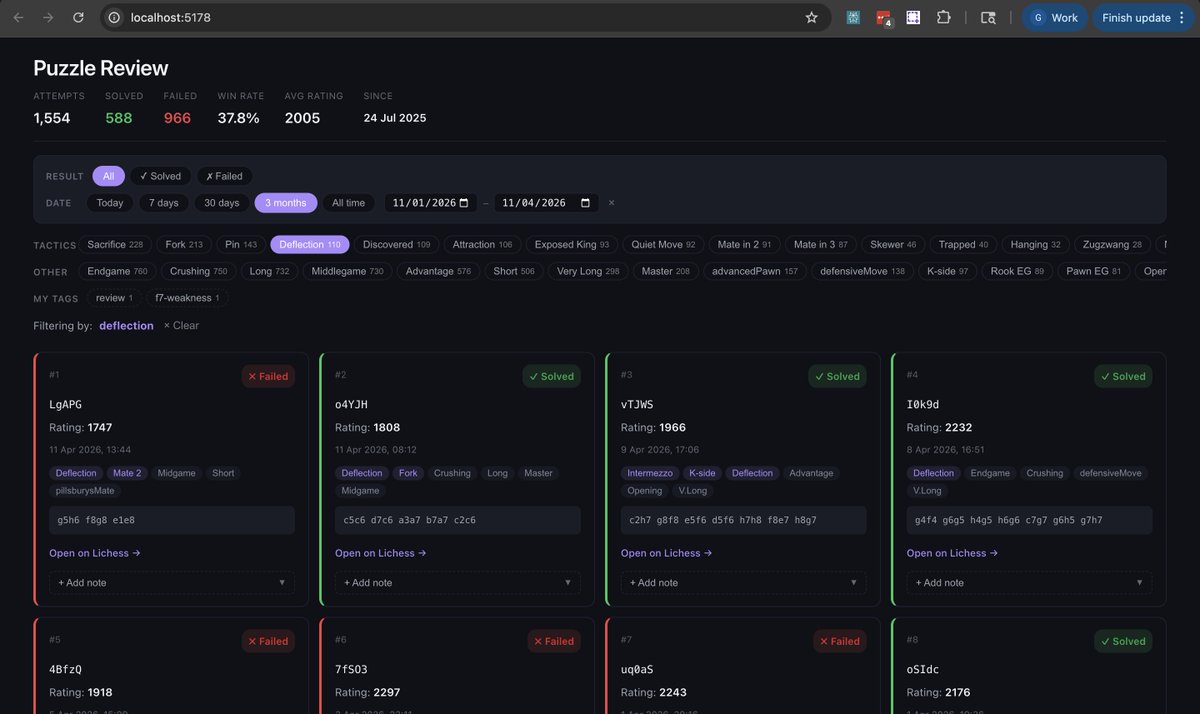The height and width of the screenshot is (714, 1200).
Task: Clear the deflection tag filter
Action: pyautogui.click(x=181, y=326)
